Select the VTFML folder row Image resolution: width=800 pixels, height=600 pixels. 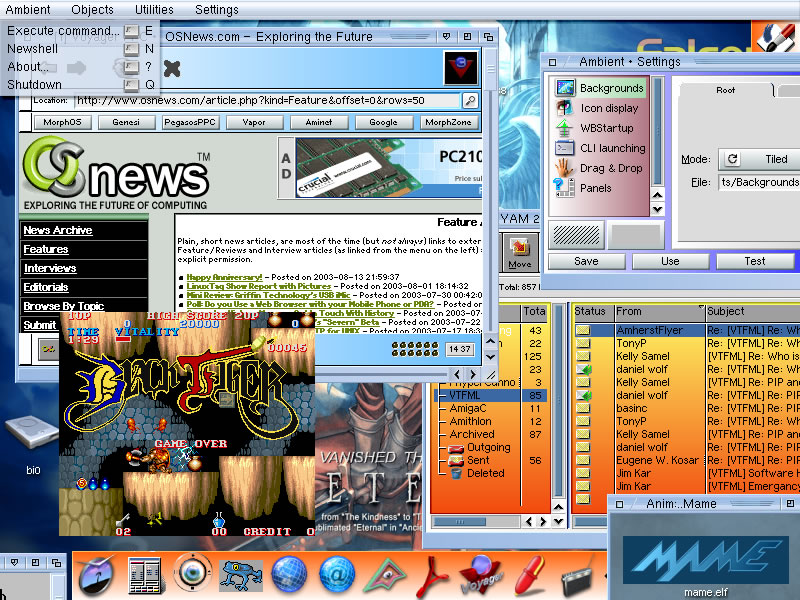[490, 395]
